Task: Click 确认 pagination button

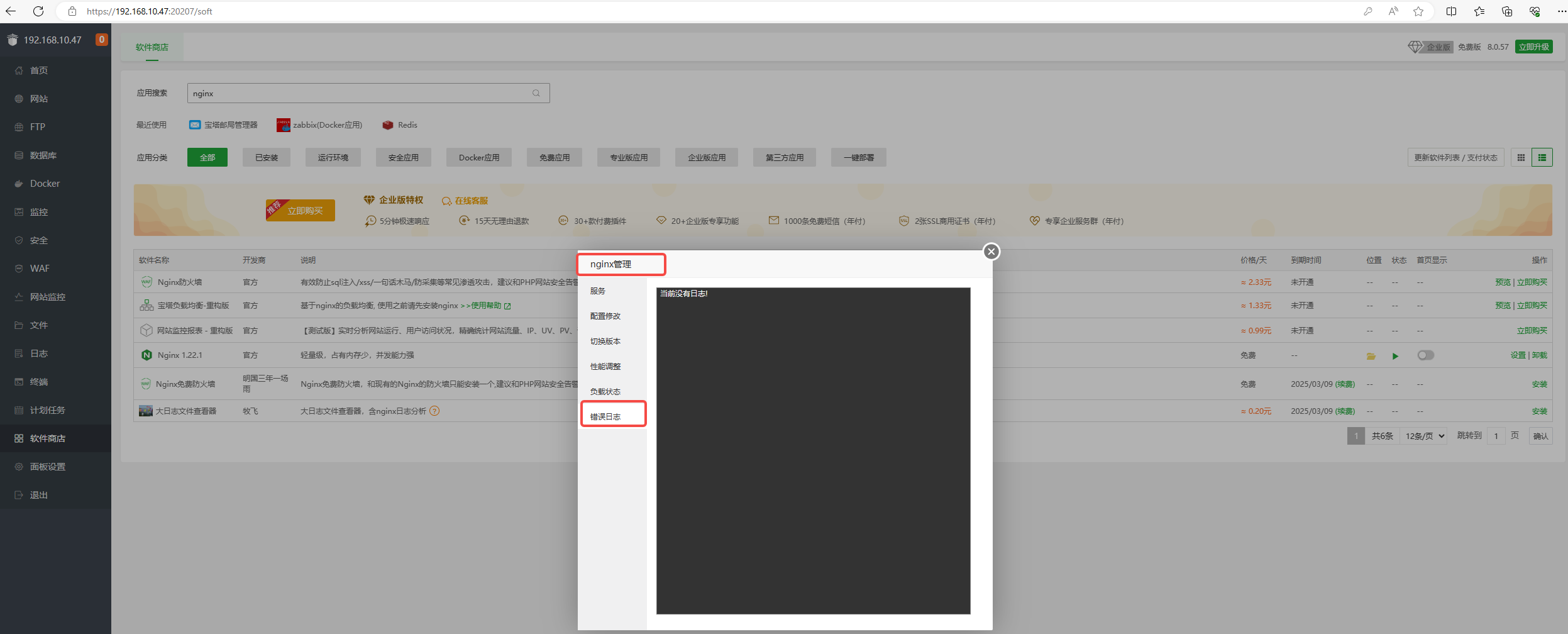Action: tap(1541, 436)
